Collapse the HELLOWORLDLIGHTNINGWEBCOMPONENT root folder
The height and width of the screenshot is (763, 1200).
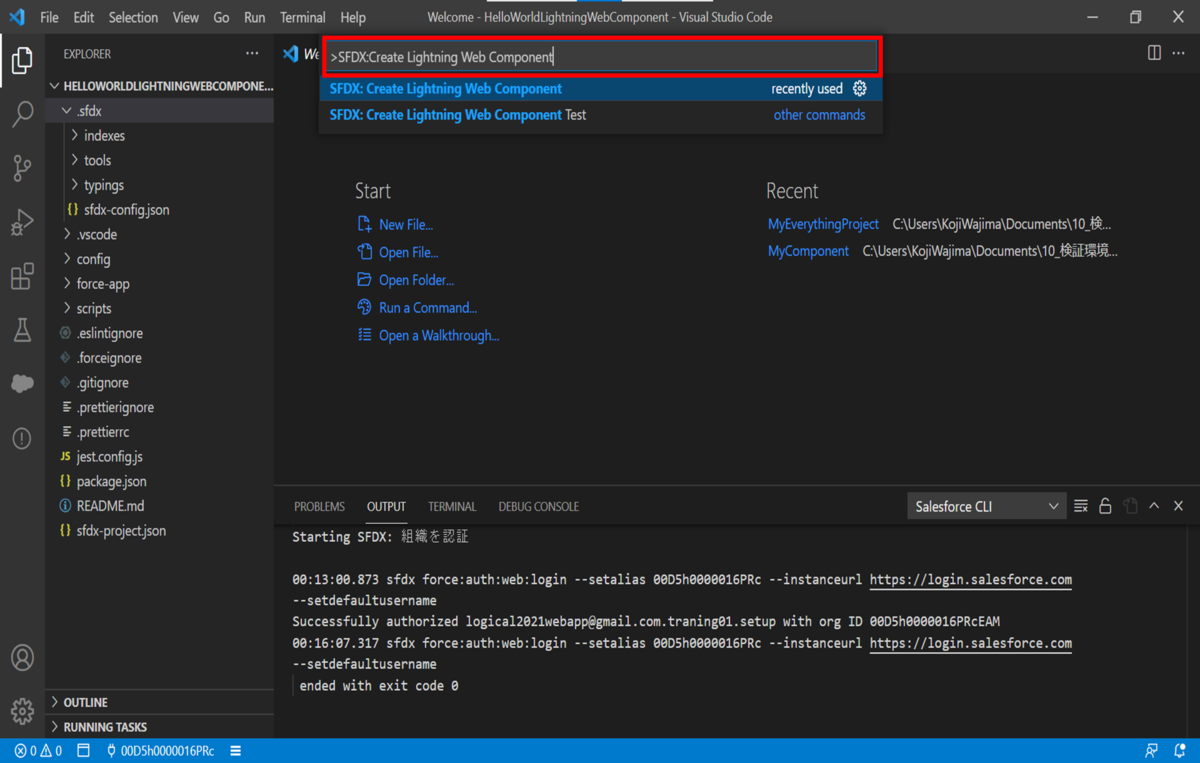pyautogui.click(x=160, y=86)
